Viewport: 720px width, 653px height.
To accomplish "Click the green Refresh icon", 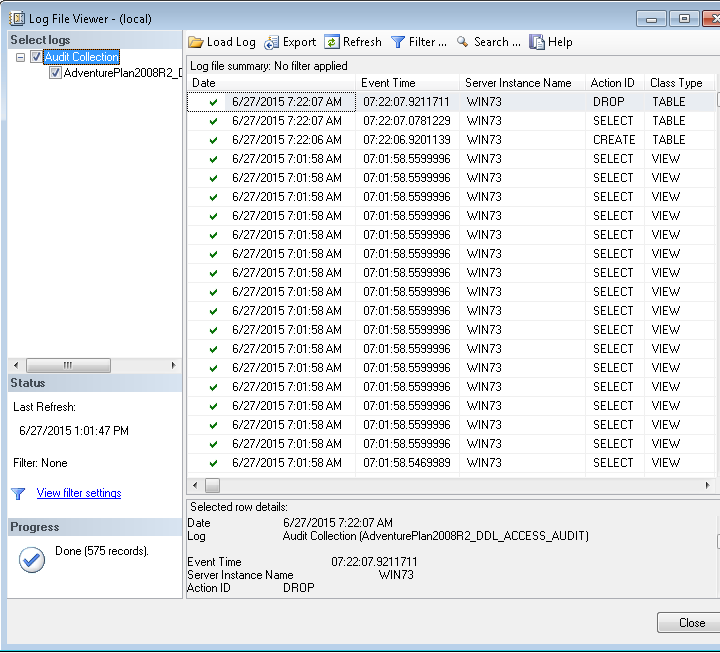I will (332, 42).
